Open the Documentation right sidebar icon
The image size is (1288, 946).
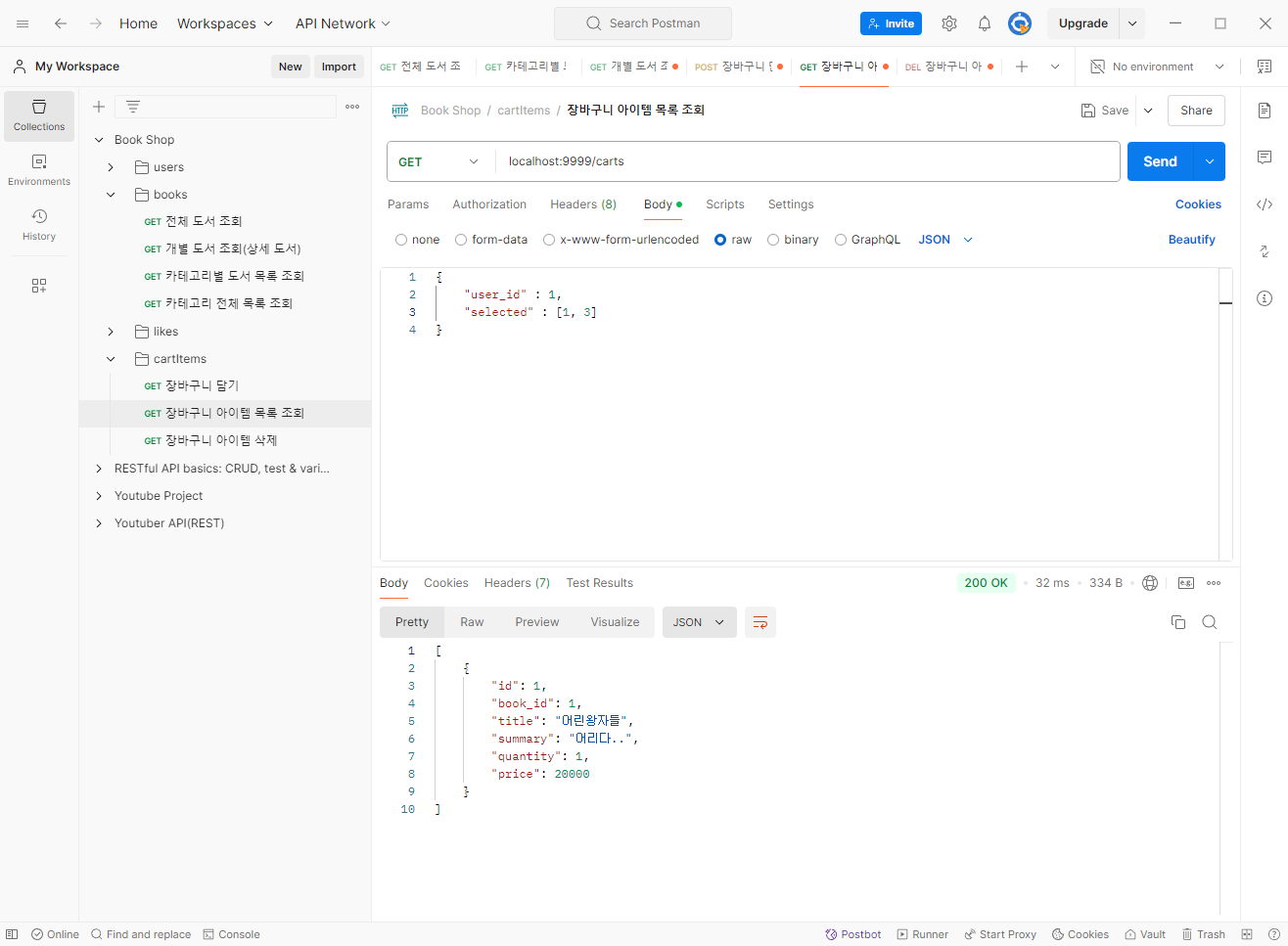1265,111
